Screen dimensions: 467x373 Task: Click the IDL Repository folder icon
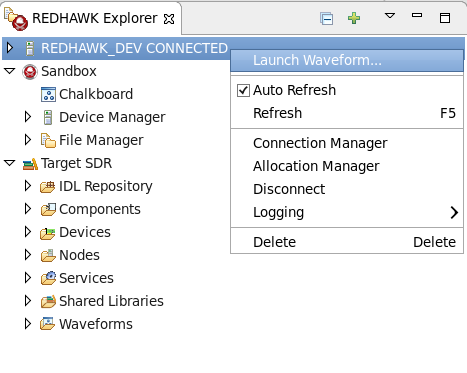(x=48, y=187)
